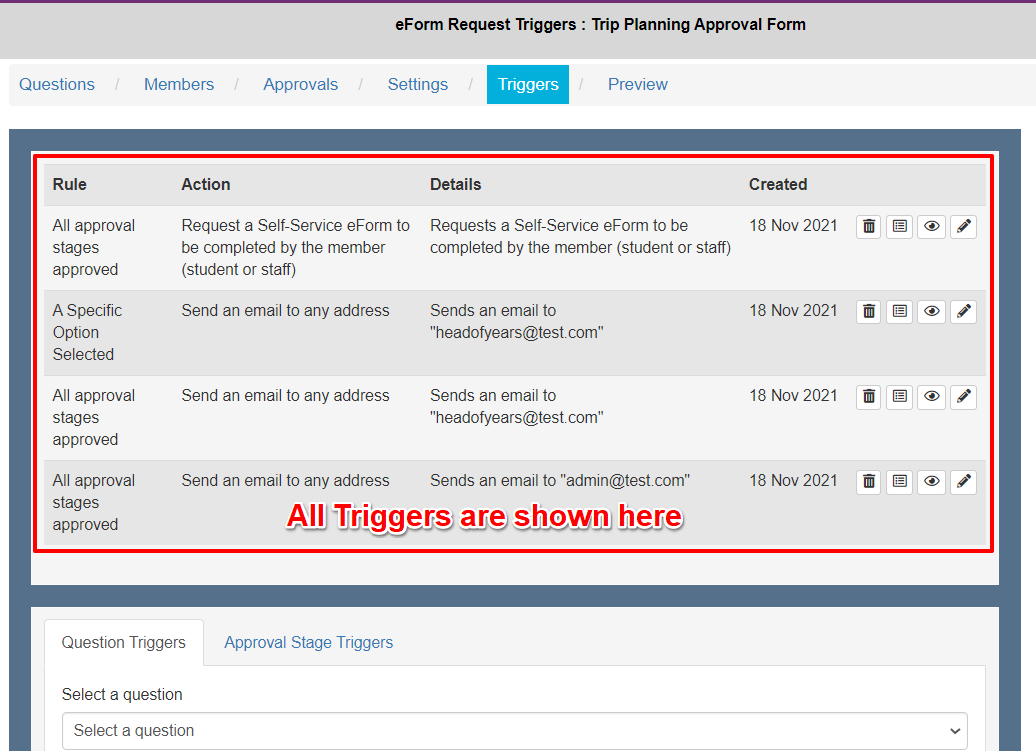Click list icon on third trigger row
The image size is (1036, 751).
pyautogui.click(x=900, y=397)
